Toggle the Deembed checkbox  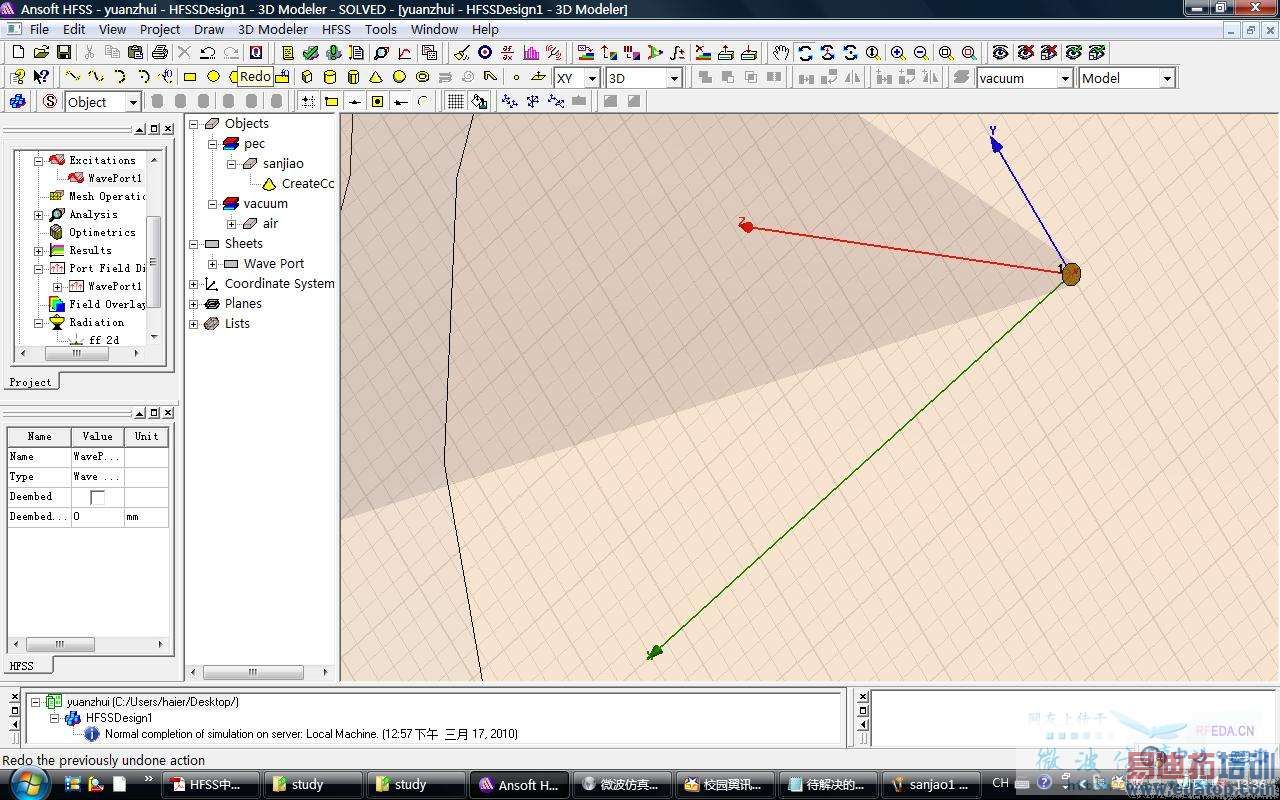tap(97, 497)
